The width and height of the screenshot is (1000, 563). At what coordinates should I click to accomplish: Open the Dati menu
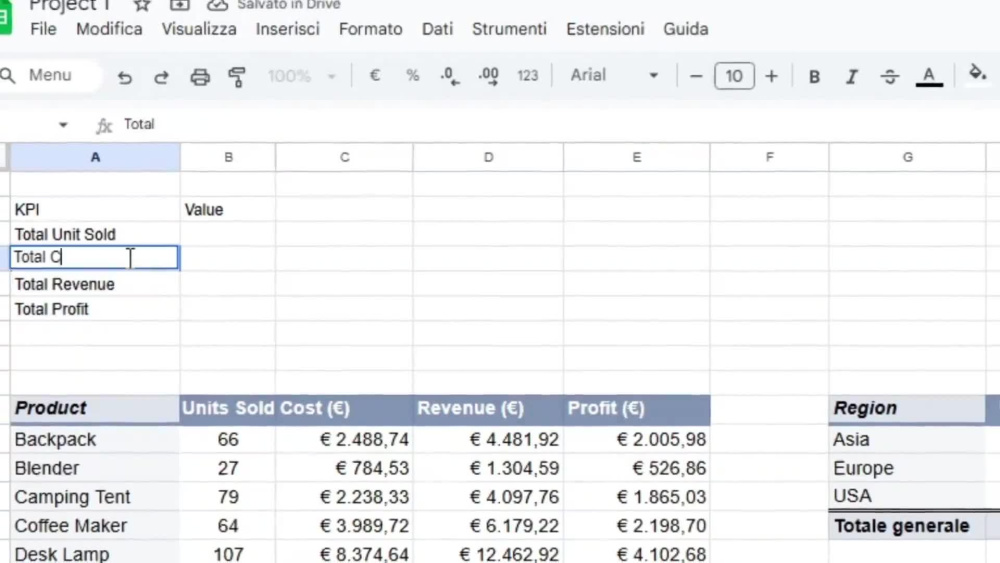coord(438,29)
